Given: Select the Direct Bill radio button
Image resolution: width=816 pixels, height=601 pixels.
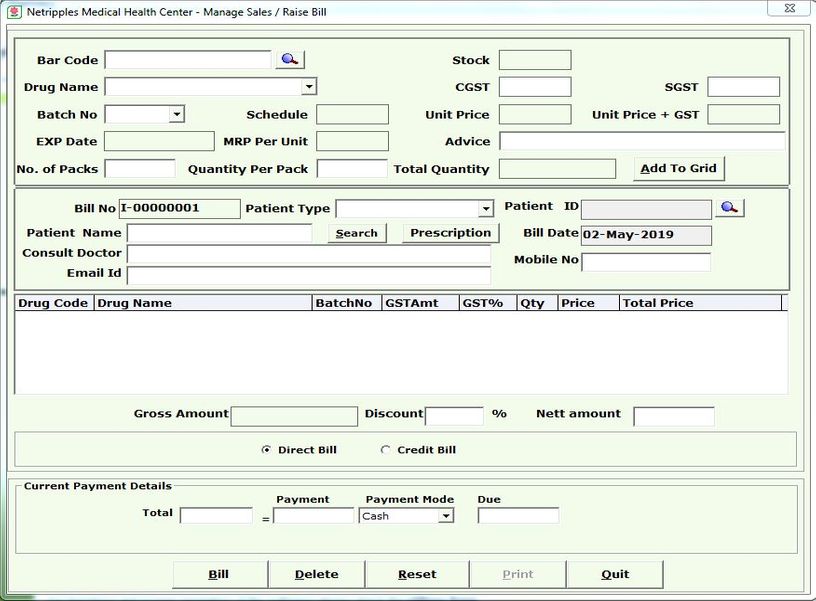Looking at the screenshot, I should pyautogui.click(x=266, y=450).
